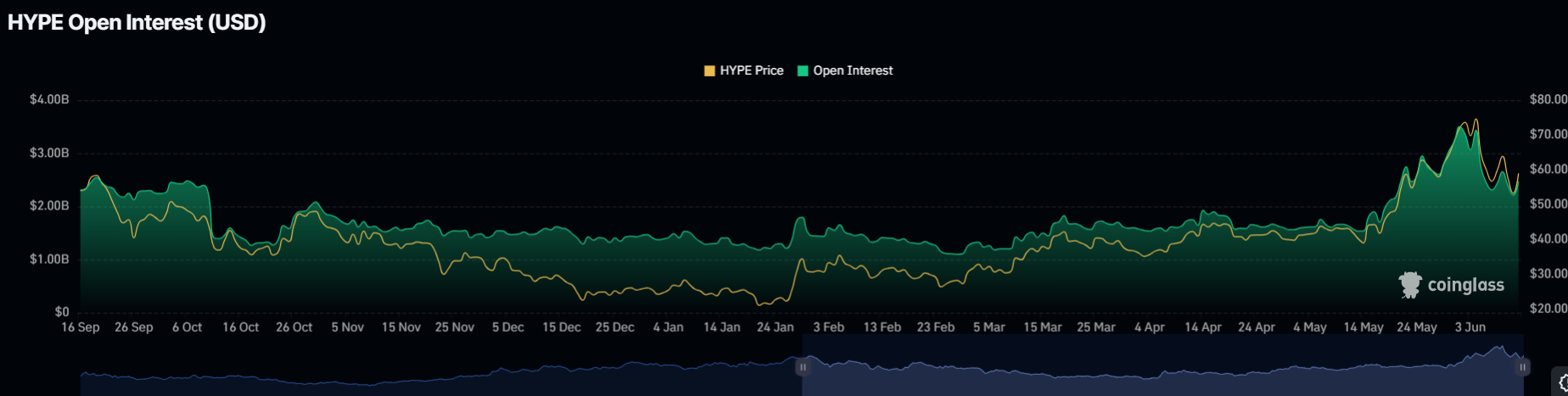
Task: Click the 14 Jan date label
Action: pos(722,327)
